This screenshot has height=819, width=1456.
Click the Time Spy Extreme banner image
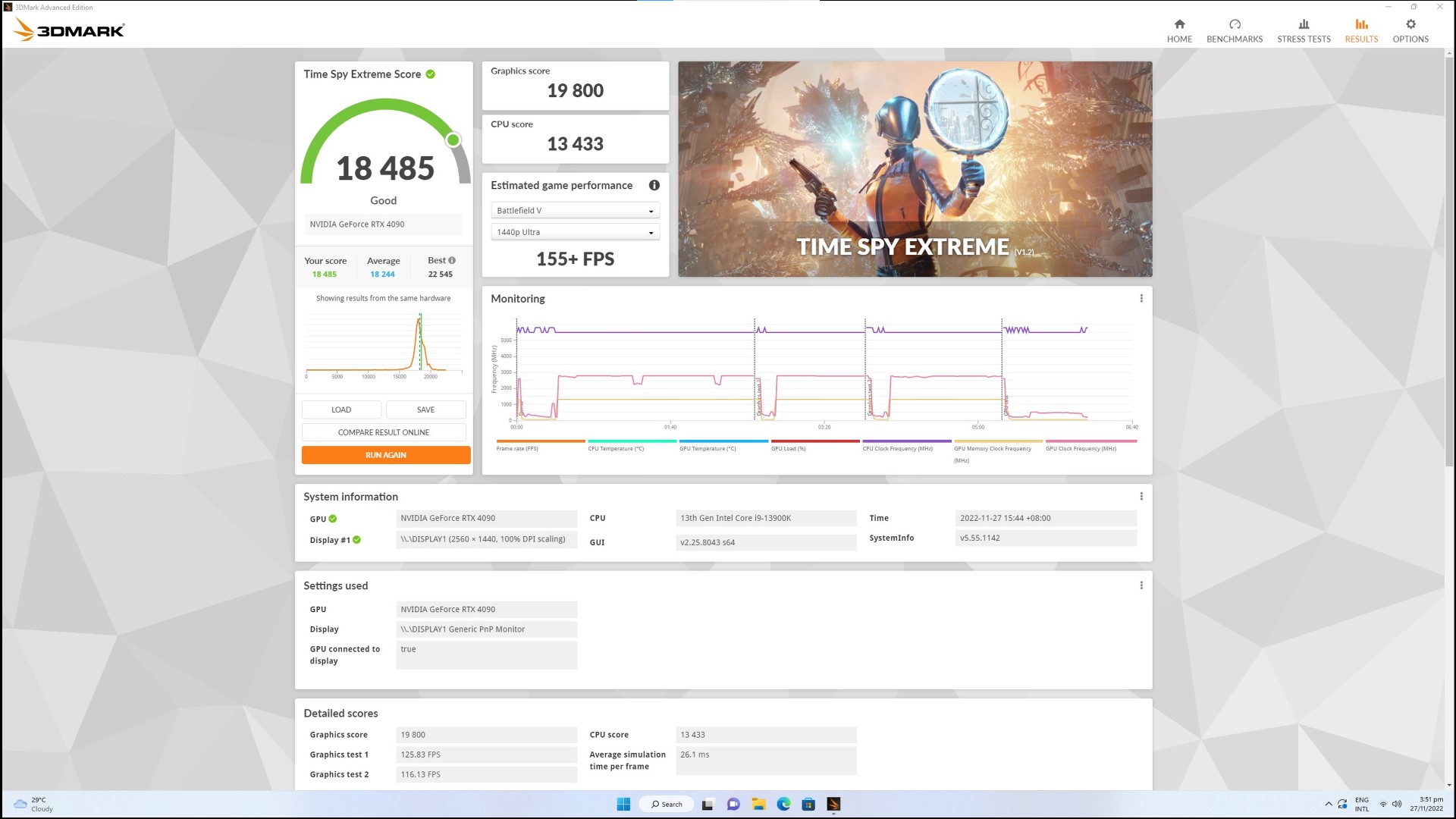click(x=915, y=169)
